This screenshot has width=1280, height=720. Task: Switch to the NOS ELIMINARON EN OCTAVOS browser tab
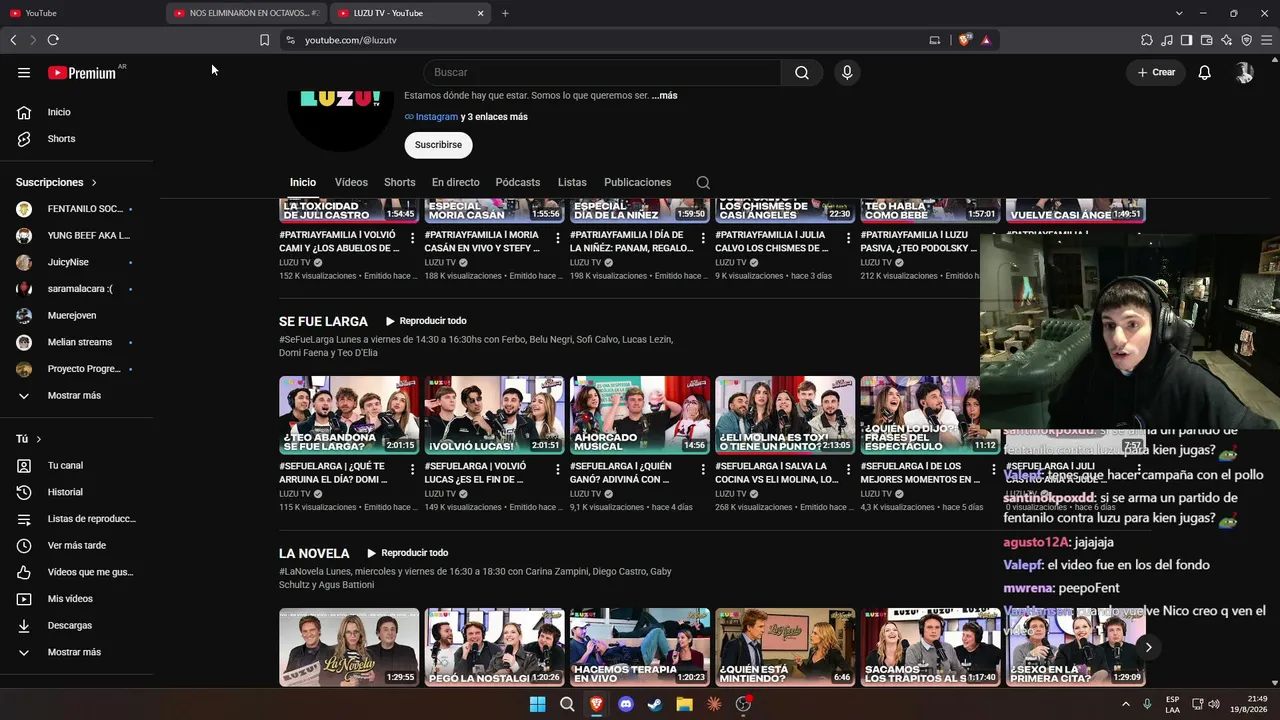pos(246,13)
